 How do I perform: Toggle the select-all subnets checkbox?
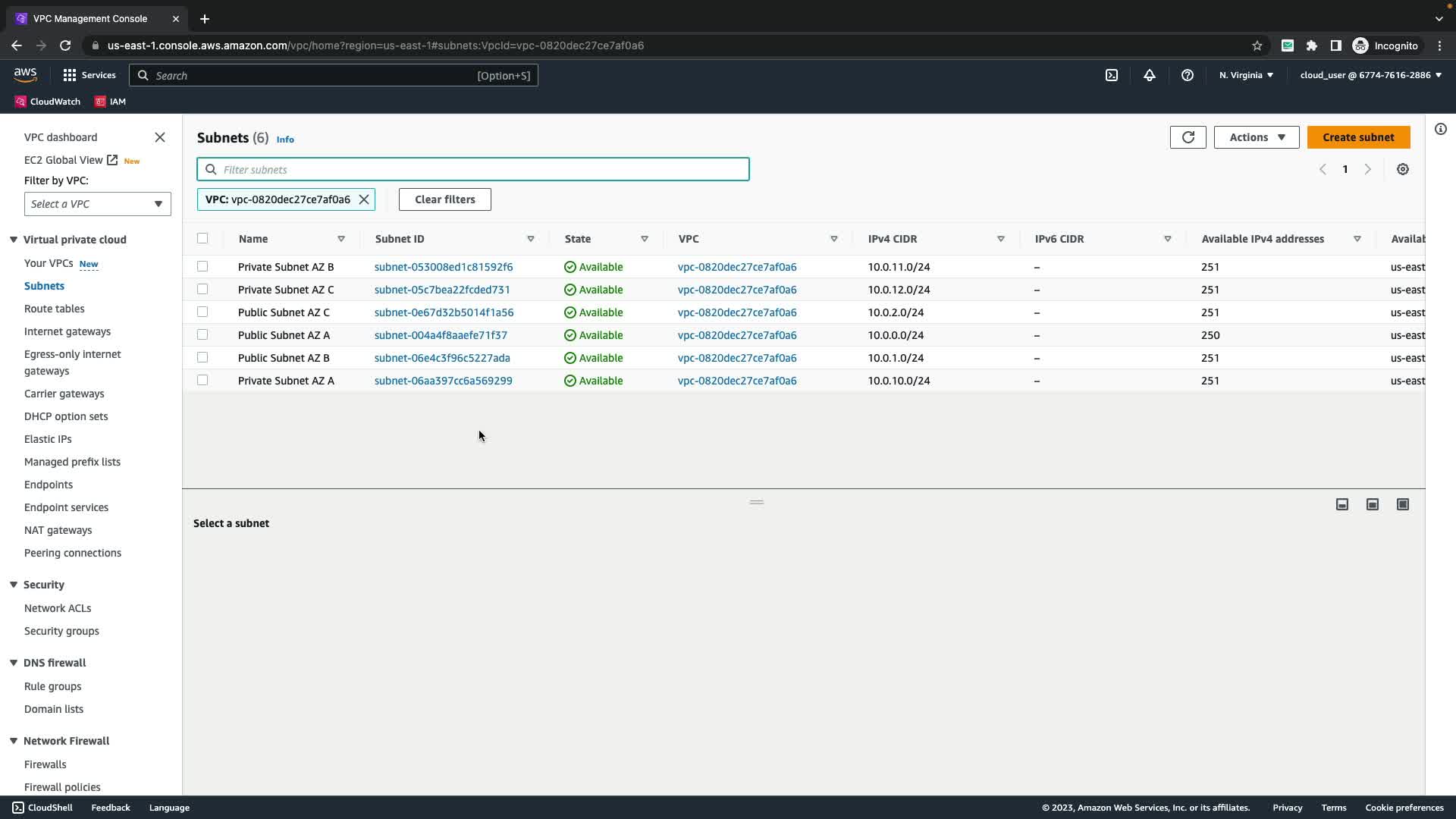tap(202, 238)
